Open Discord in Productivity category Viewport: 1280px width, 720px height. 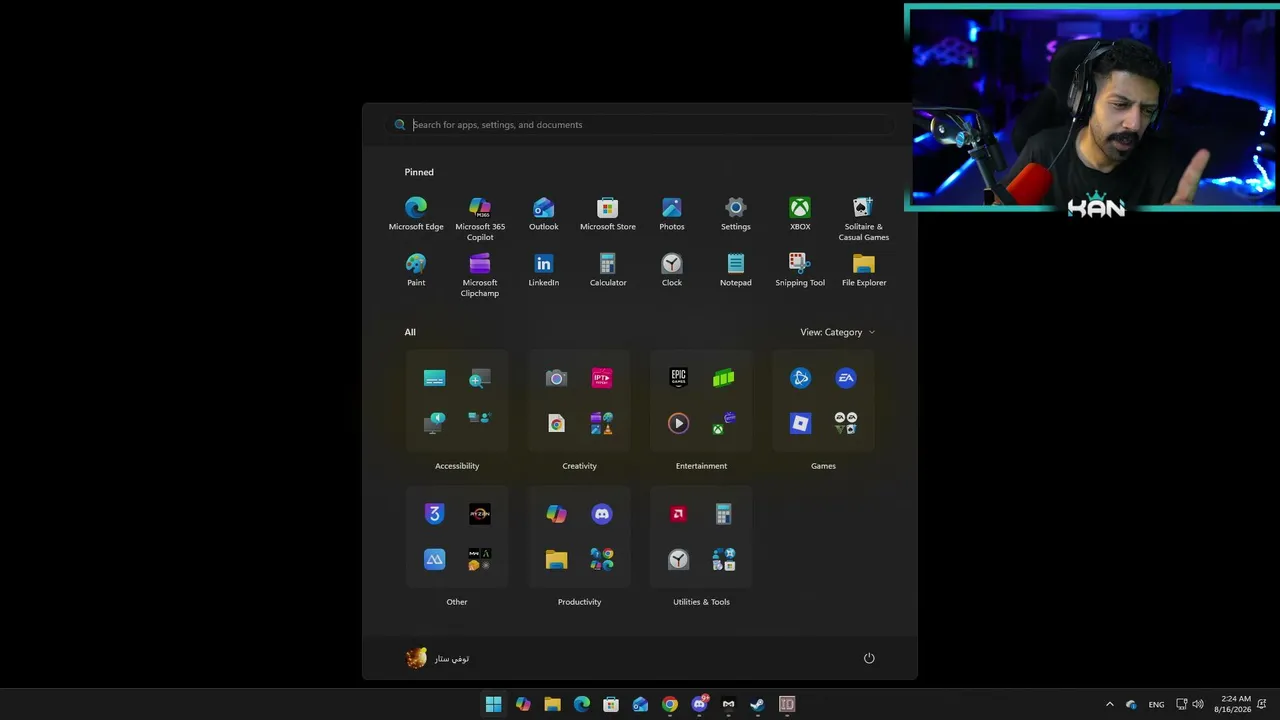(x=602, y=514)
